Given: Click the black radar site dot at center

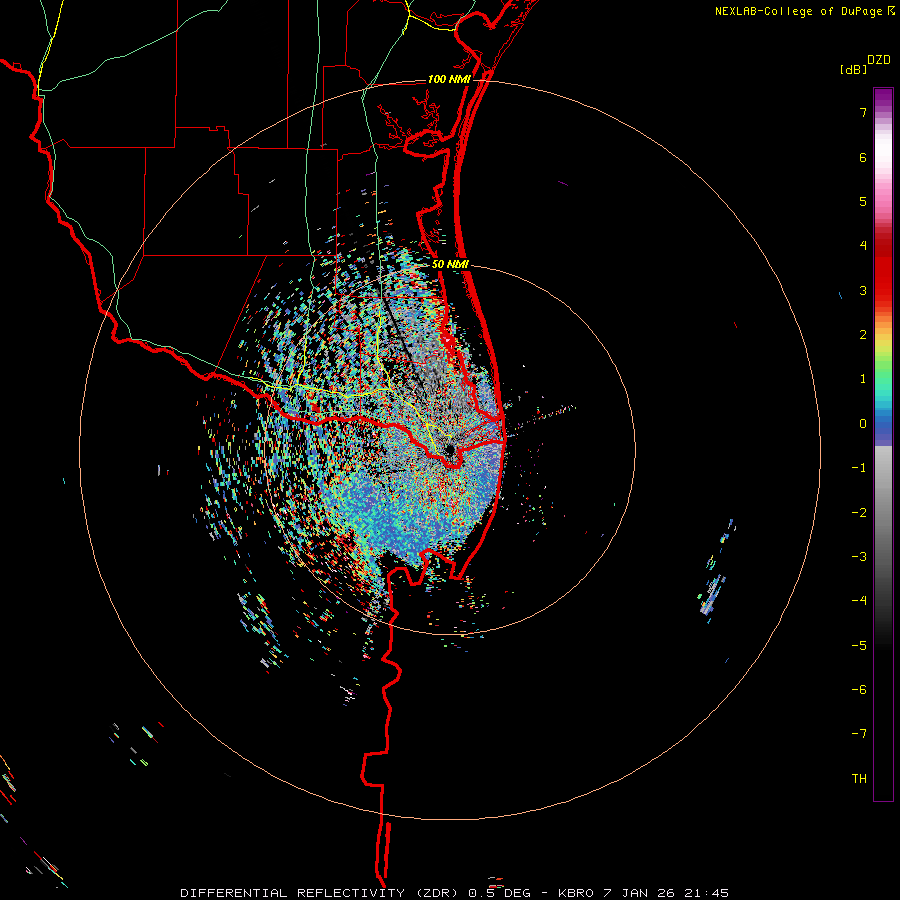Looking at the screenshot, I should tap(449, 450).
